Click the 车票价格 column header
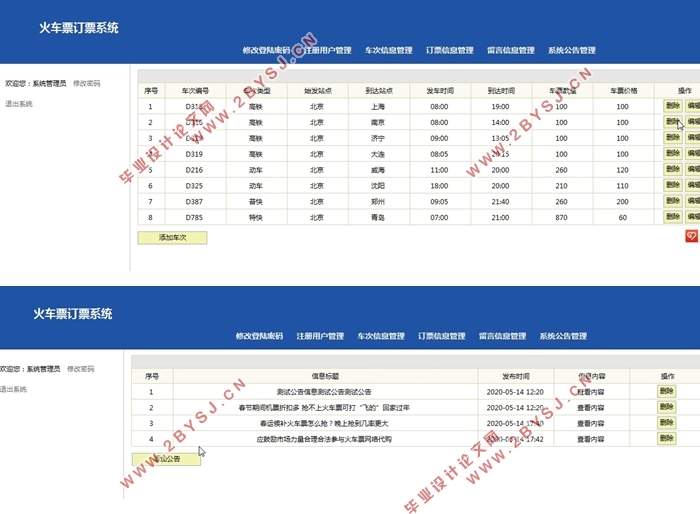This screenshot has height=514, width=700. (623, 91)
